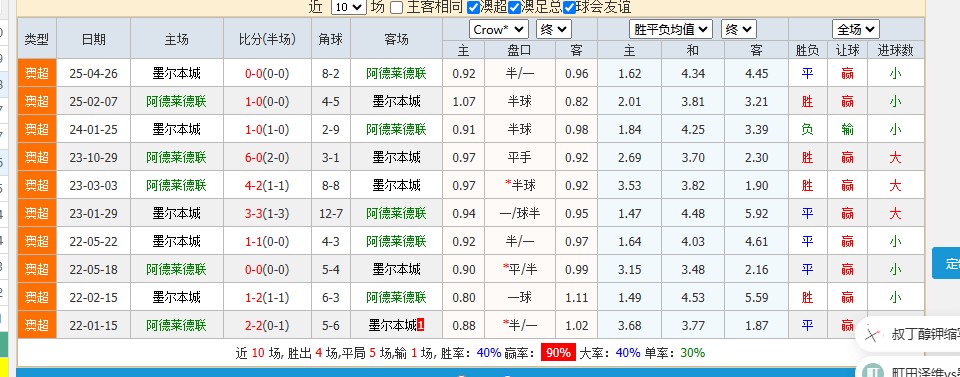The width and height of the screenshot is (960, 377).
Task: Open the Crow* bookmaker dropdown
Action: 499,29
